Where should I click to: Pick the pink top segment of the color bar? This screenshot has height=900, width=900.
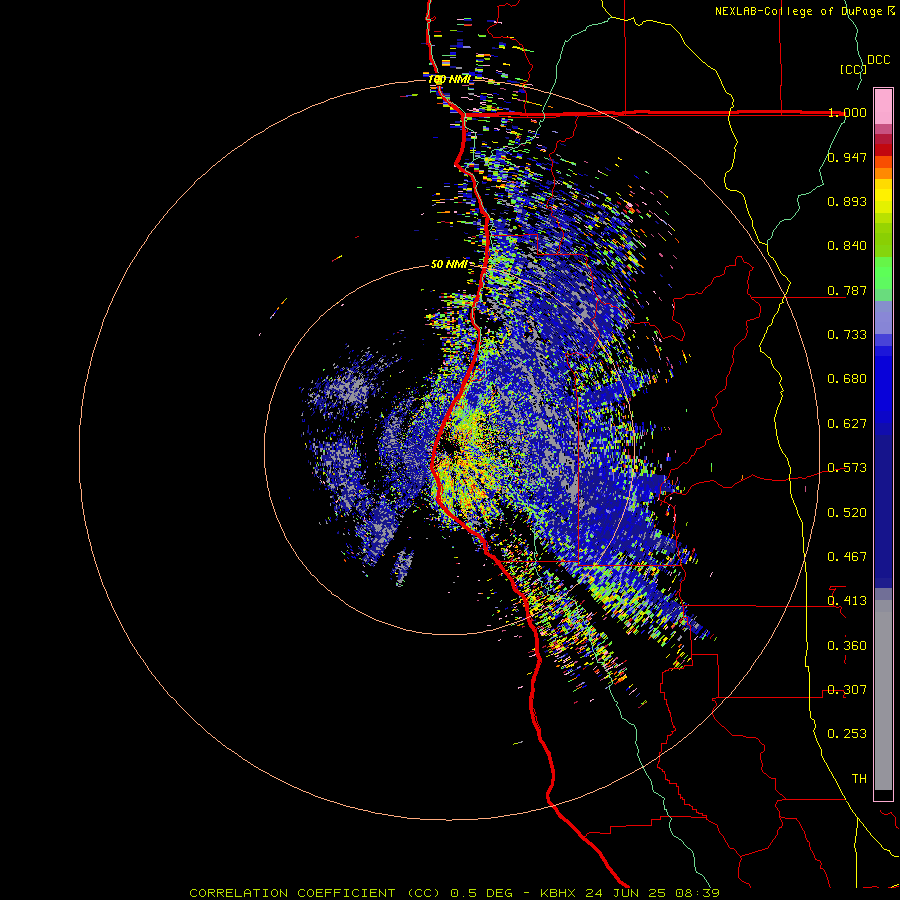(x=883, y=106)
